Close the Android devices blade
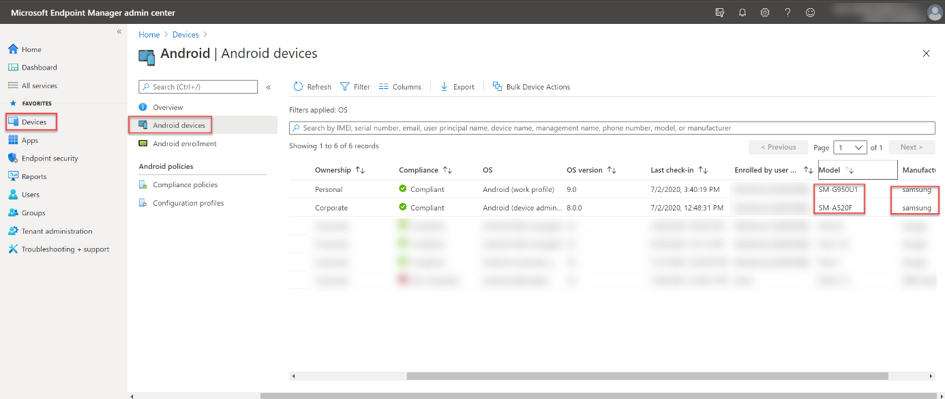Screen dimensions: 945x399 (926, 54)
